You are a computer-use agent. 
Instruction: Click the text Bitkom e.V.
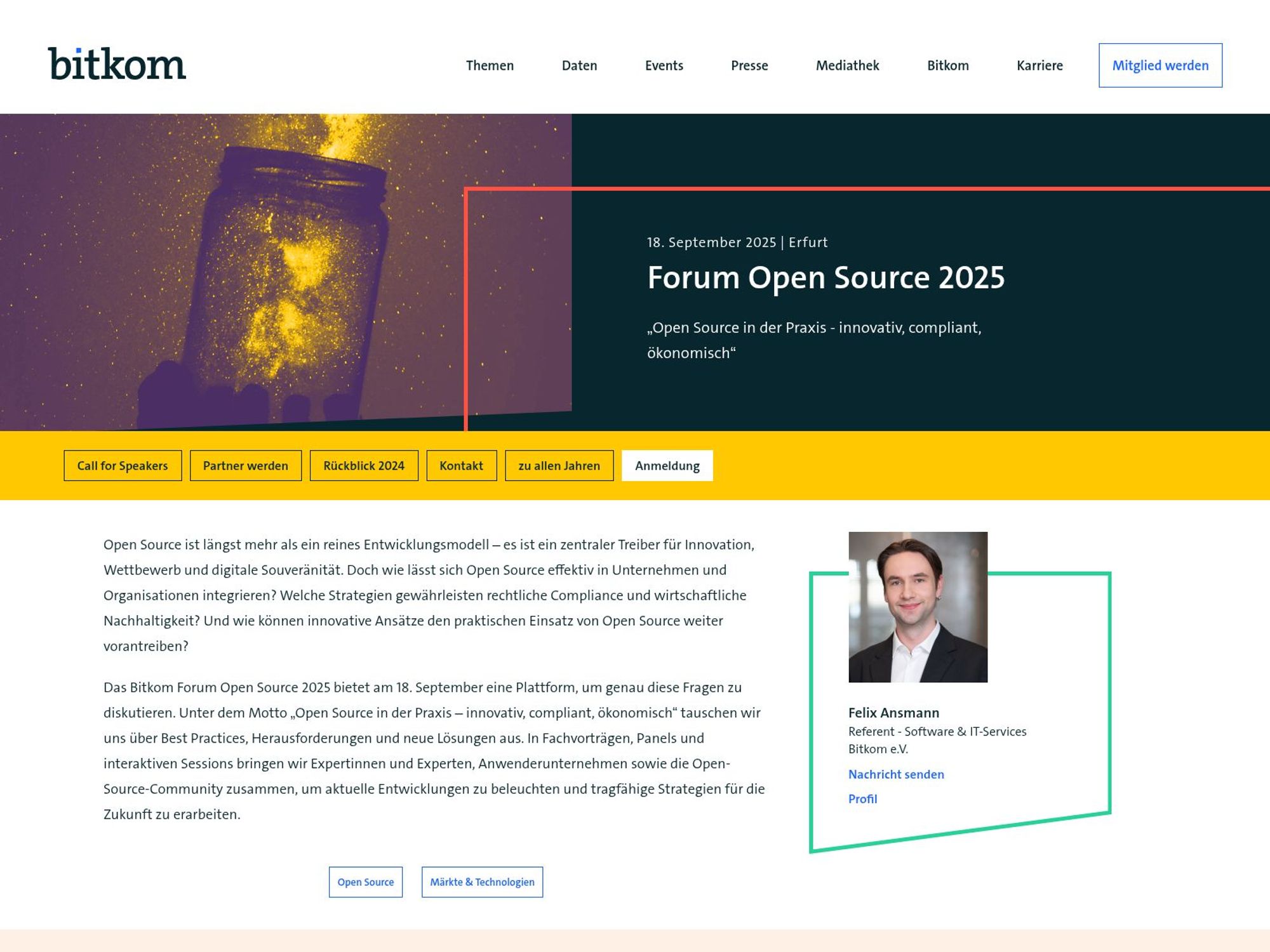(x=878, y=749)
